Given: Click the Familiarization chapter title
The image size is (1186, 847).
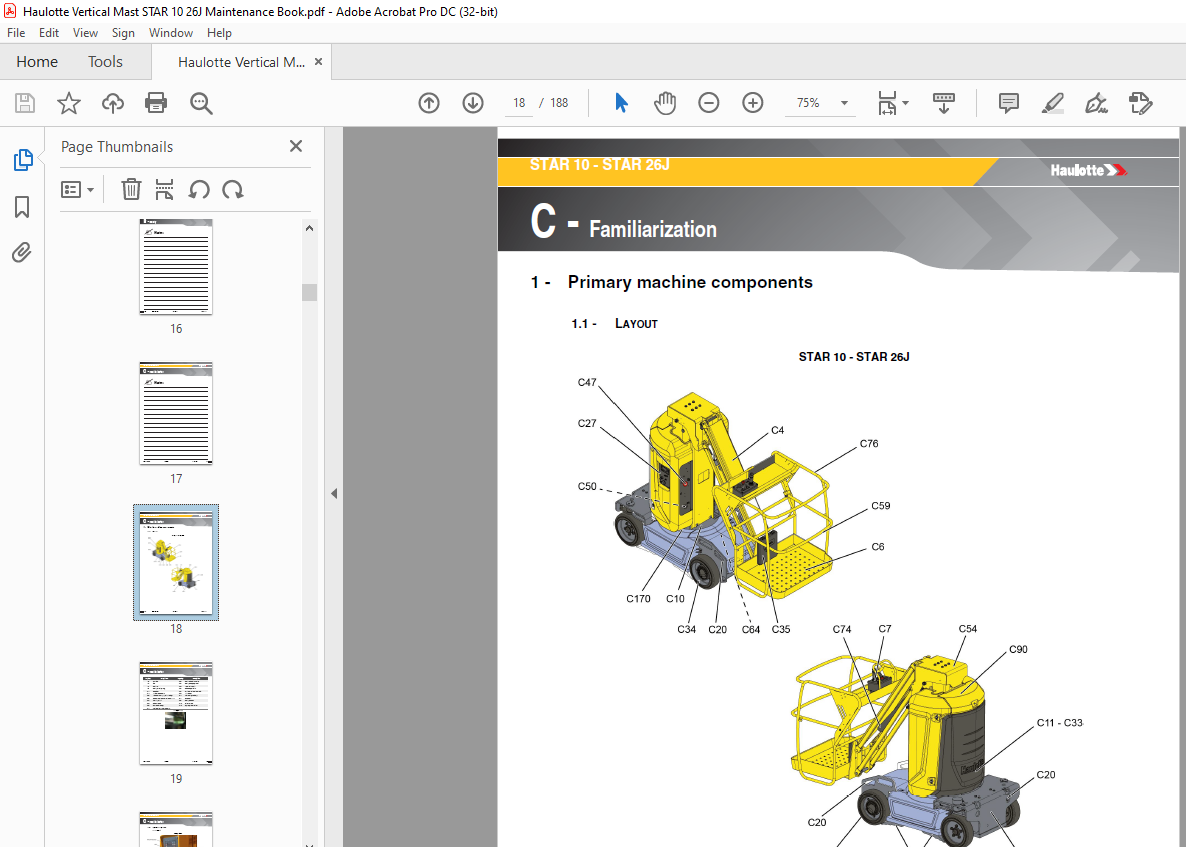Looking at the screenshot, I should (x=653, y=229).
